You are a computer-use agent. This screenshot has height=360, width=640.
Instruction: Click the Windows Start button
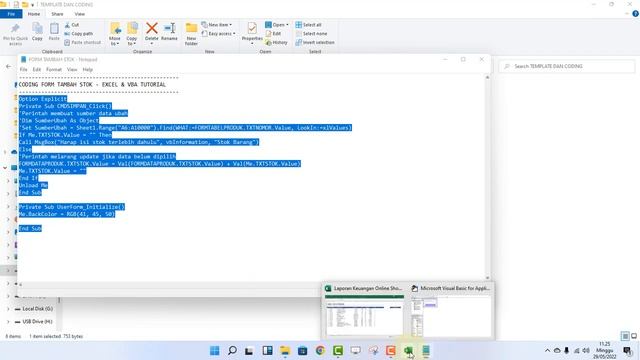[214, 351]
